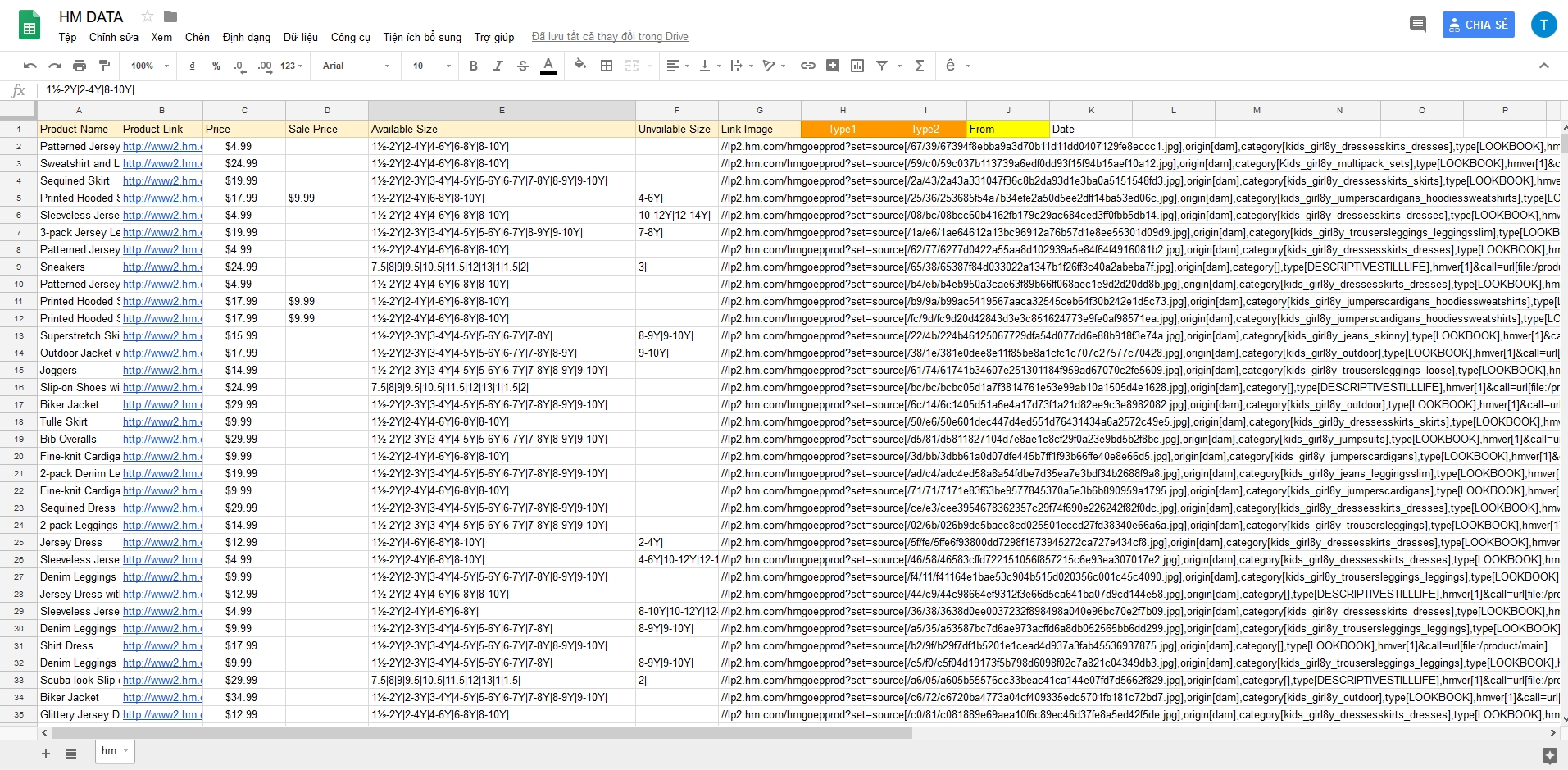The height and width of the screenshot is (770, 1568).
Task: Open the Công cụ menu
Action: pos(351,37)
